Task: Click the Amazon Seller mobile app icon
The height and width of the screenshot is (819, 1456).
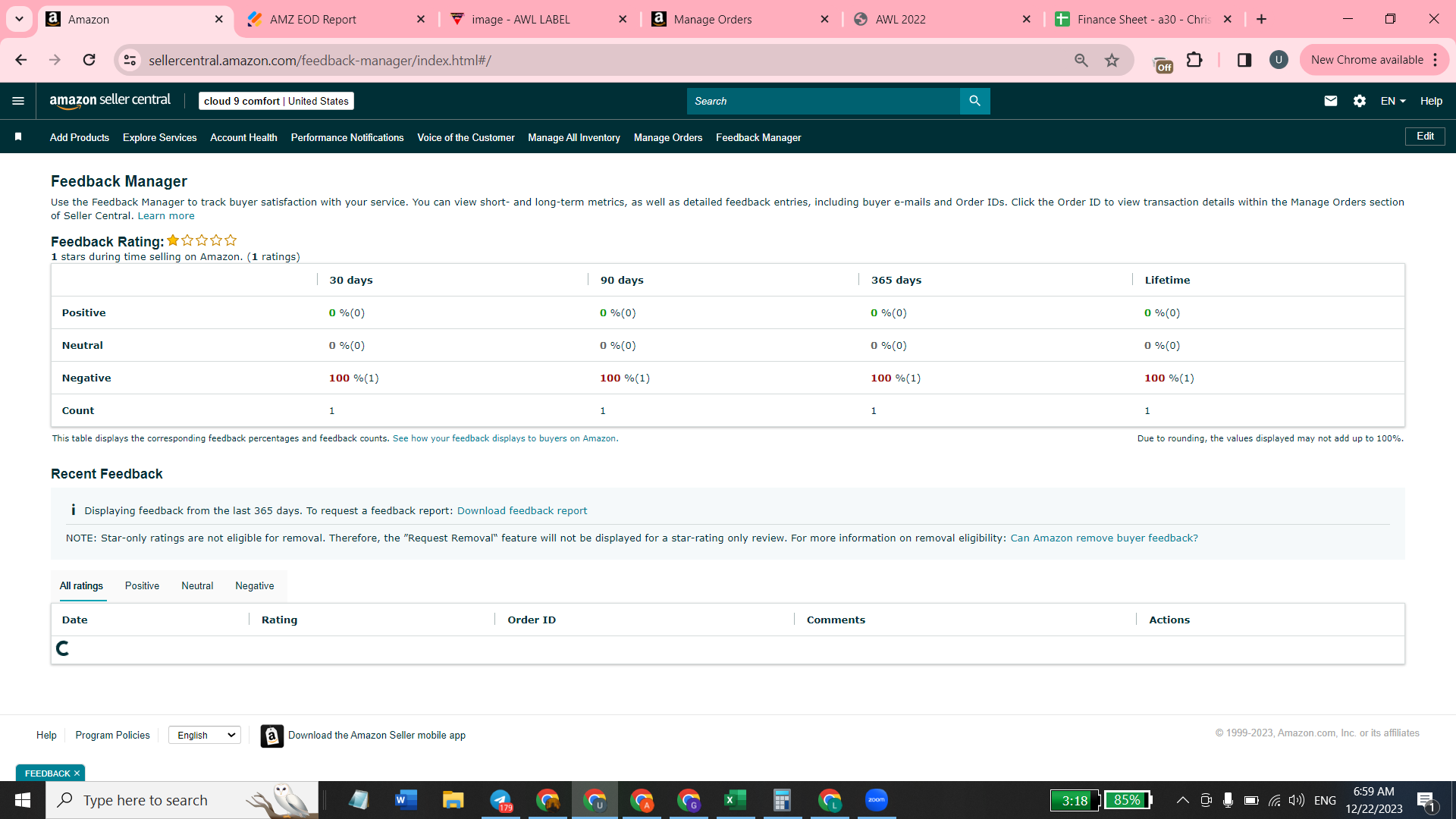Action: tap(271, 736)
